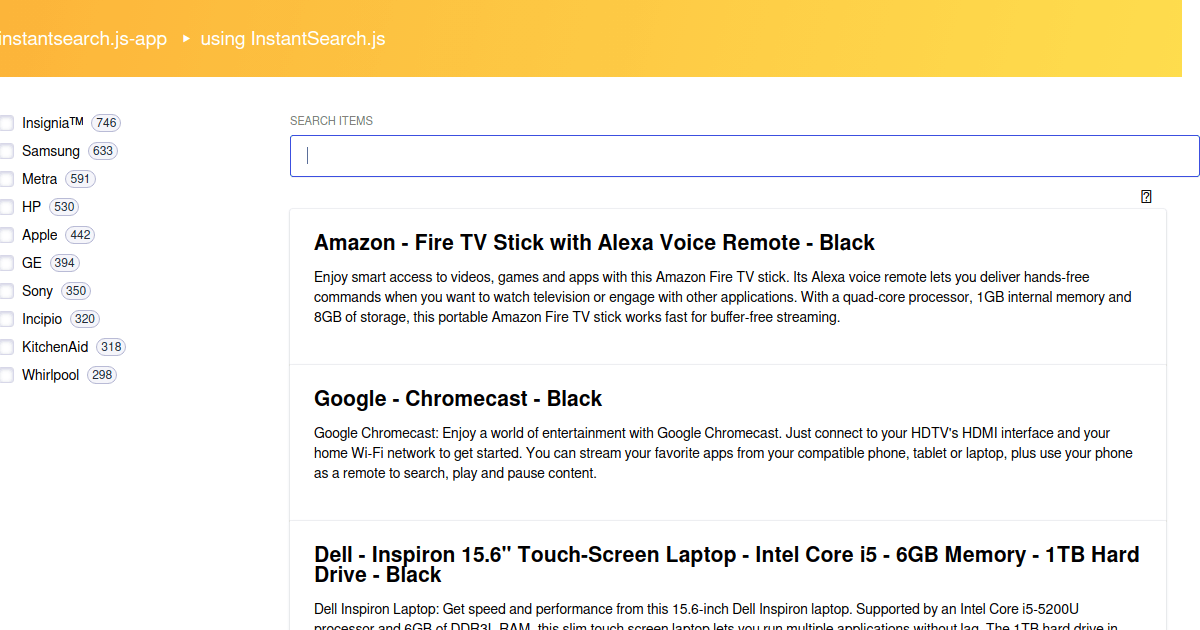Enable the InsigniaTM brand filter
The width and height of the screenshot is (1200, 630).
[6, 122]
